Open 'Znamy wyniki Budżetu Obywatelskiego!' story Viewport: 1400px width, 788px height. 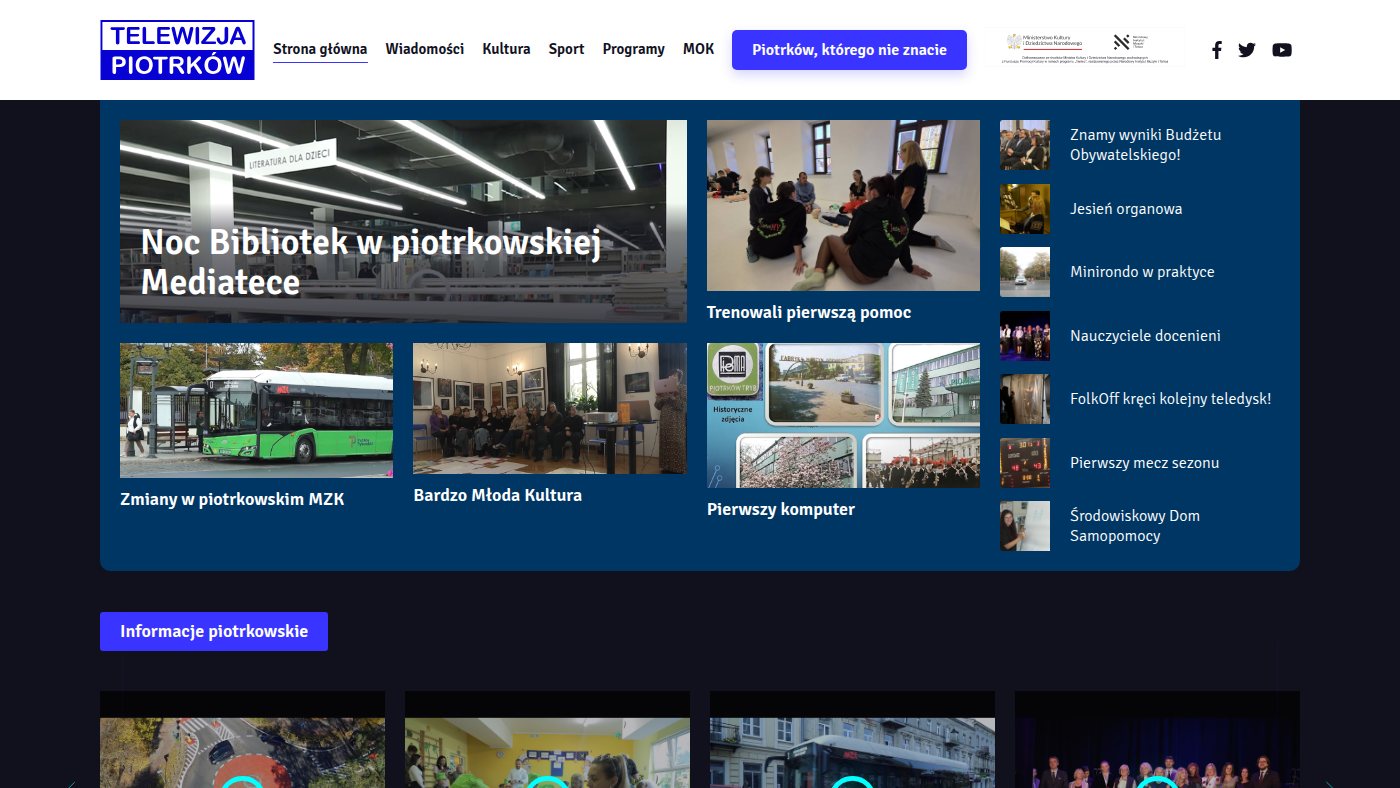1145,145
